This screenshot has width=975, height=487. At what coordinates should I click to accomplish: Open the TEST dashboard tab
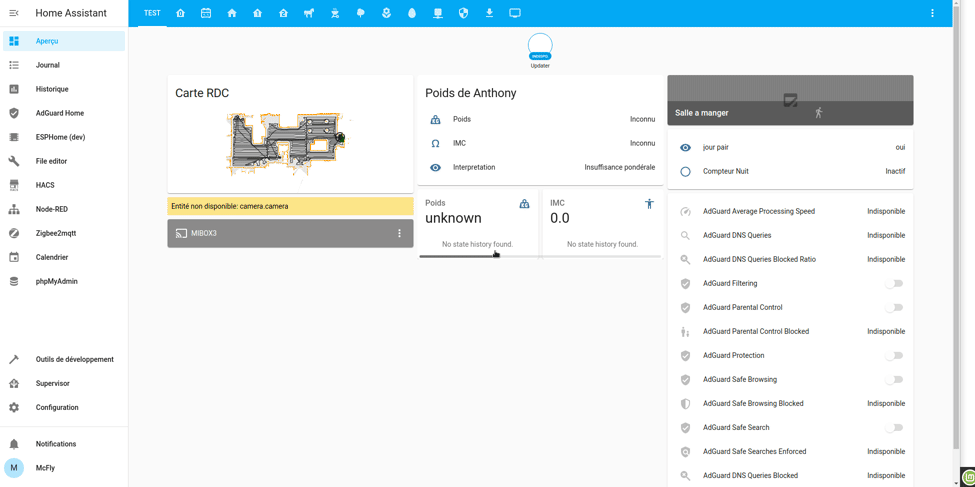click(x=152, y=13)
